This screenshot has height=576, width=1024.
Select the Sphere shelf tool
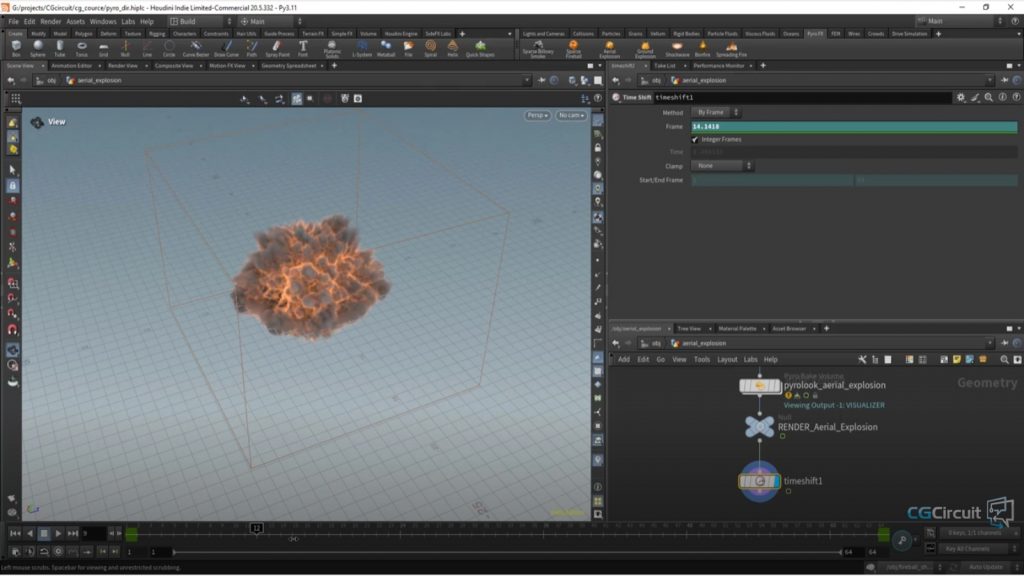click(38, 48)
